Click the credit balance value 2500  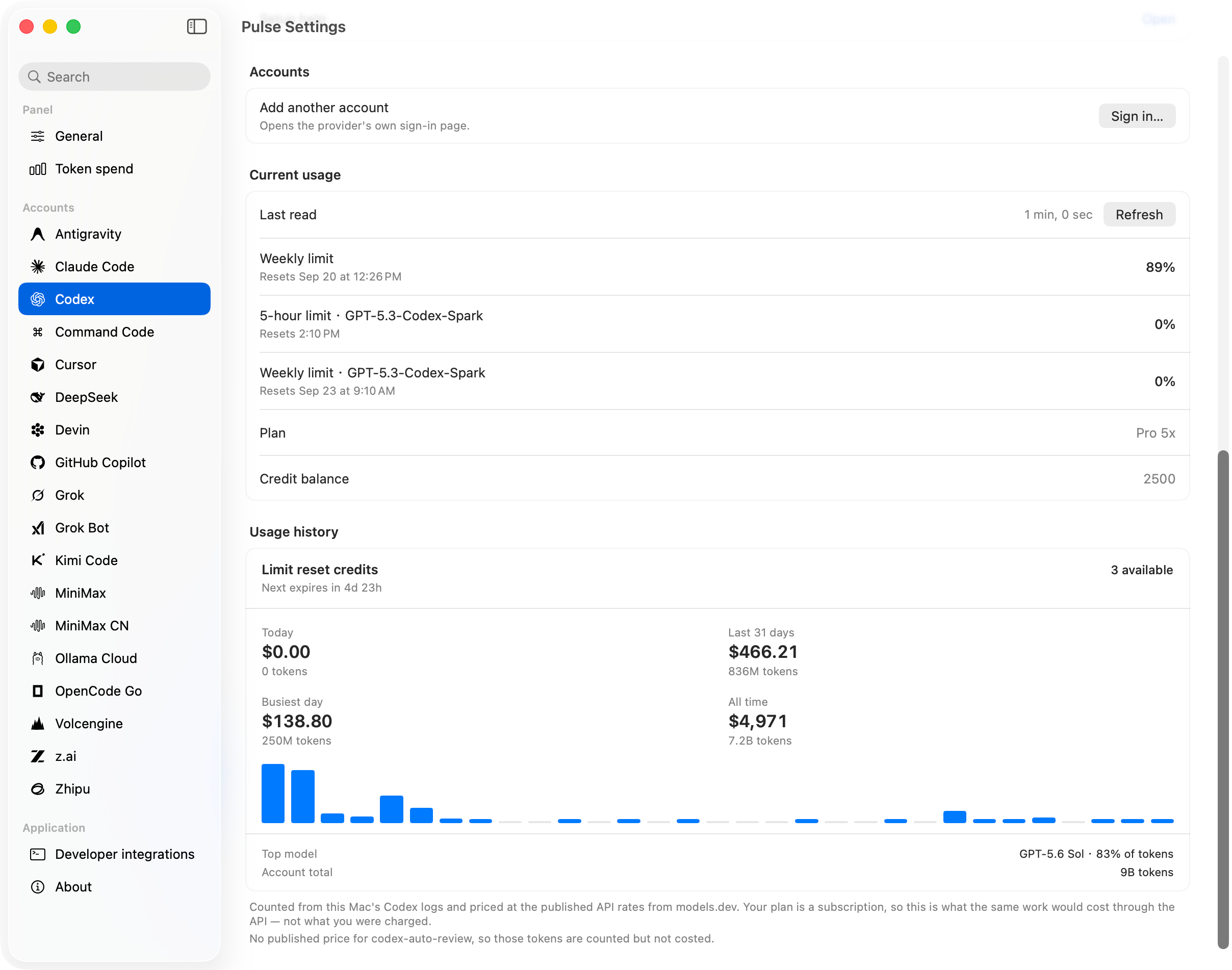[1159, 479]
